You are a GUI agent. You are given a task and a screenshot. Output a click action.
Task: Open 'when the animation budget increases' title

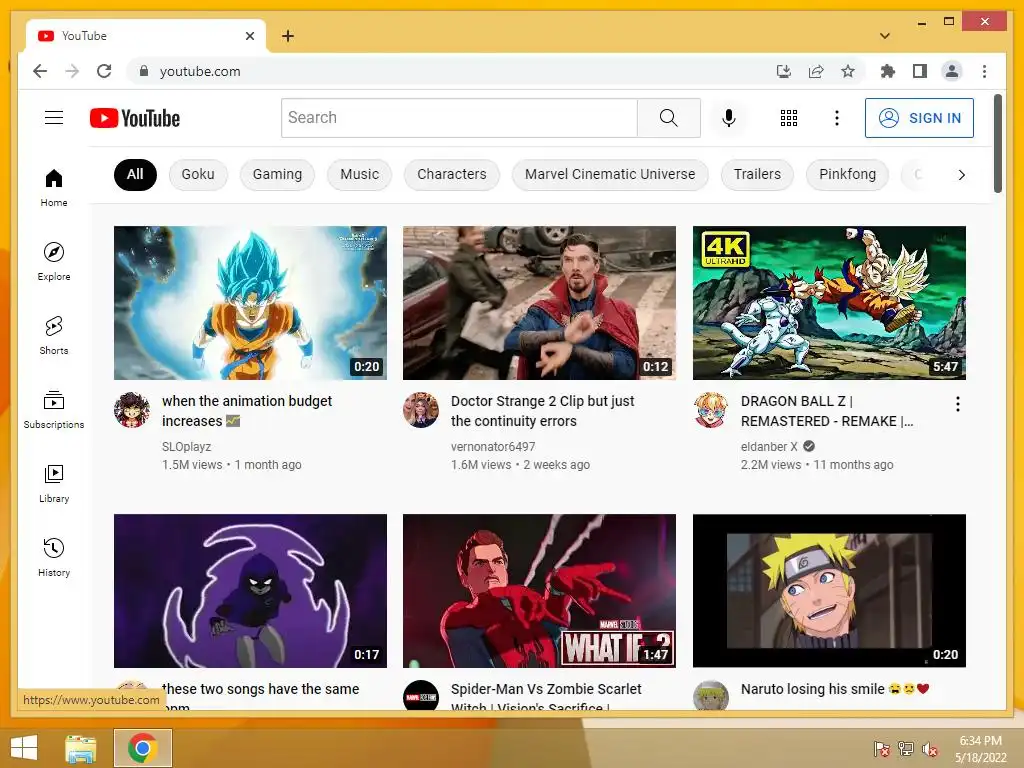(247, 411)
